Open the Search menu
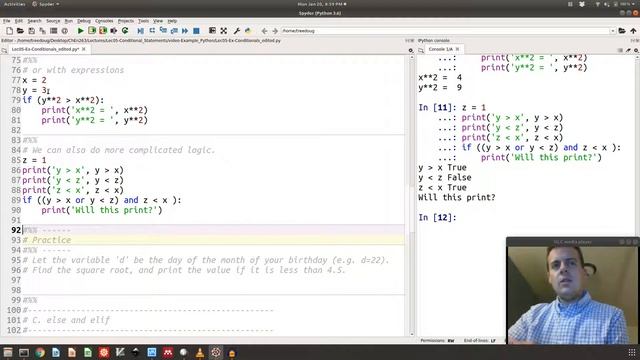 pyautogui.click(x=34, y=21)
